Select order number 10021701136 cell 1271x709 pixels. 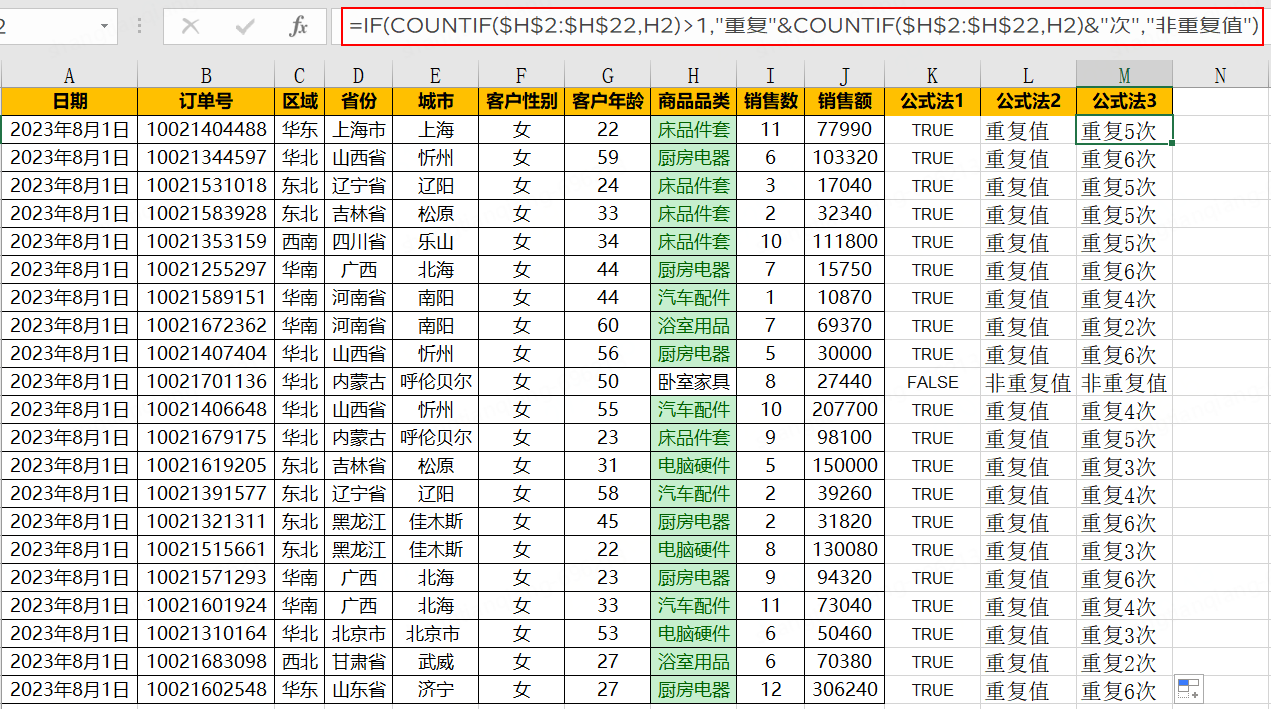[x=206, y=382]
